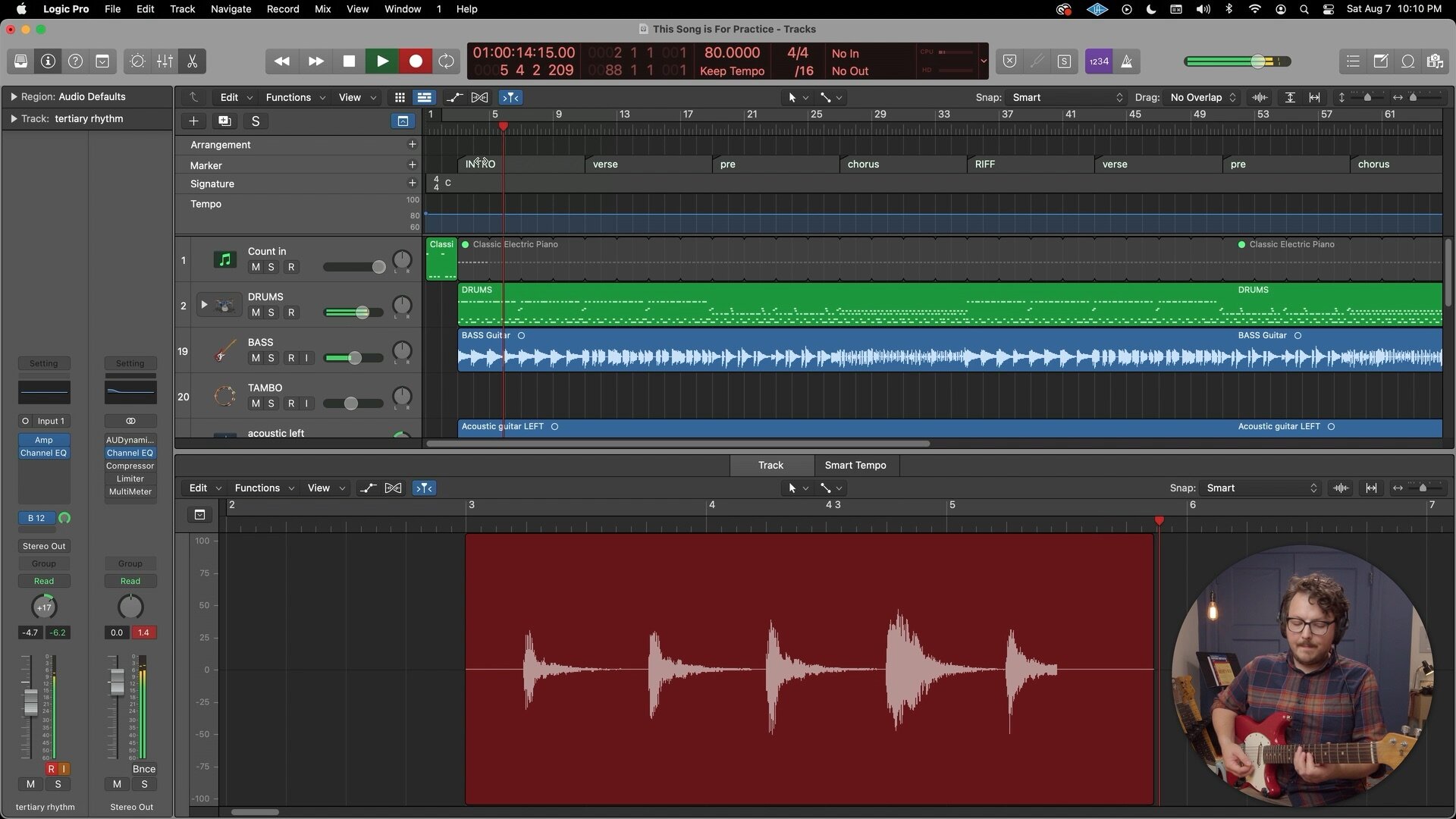Click the tempo display 80.0000
This screenshot has height=819, width=1456.
732,52
